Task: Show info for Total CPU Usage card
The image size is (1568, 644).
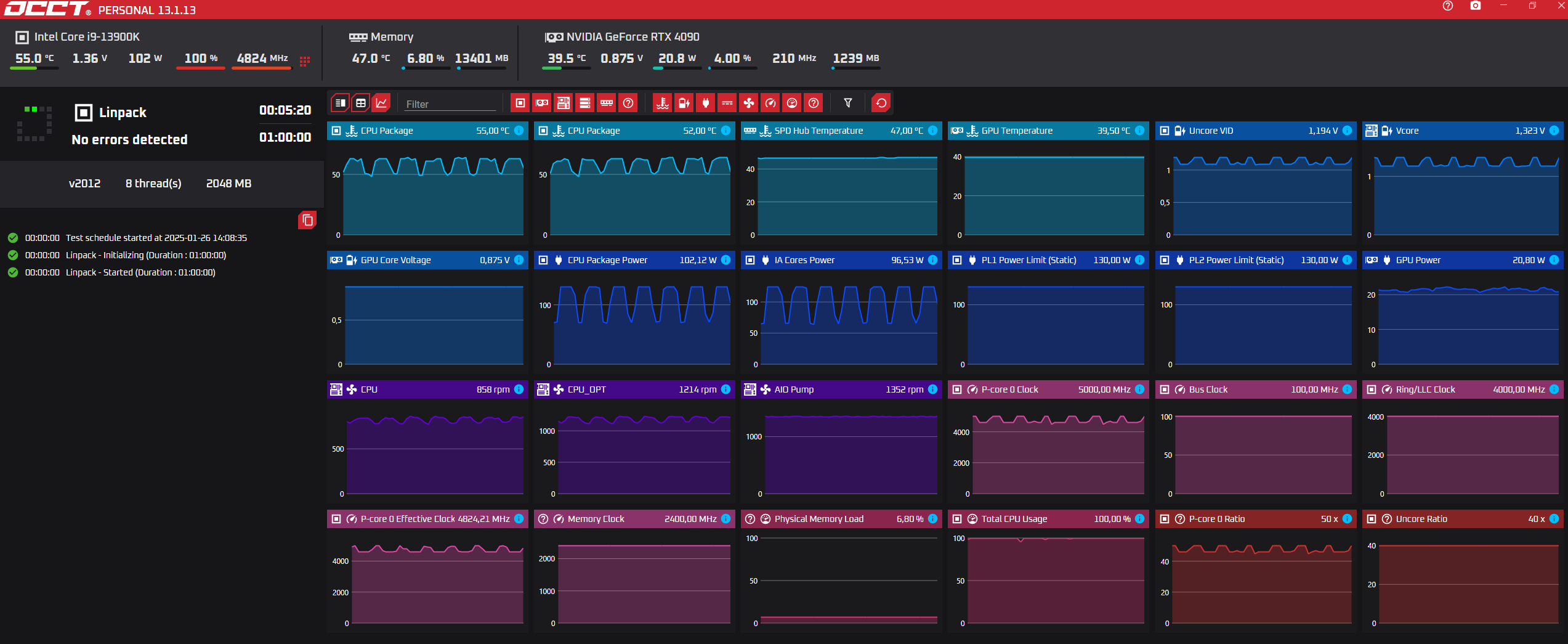Action: click(1140, 519)
